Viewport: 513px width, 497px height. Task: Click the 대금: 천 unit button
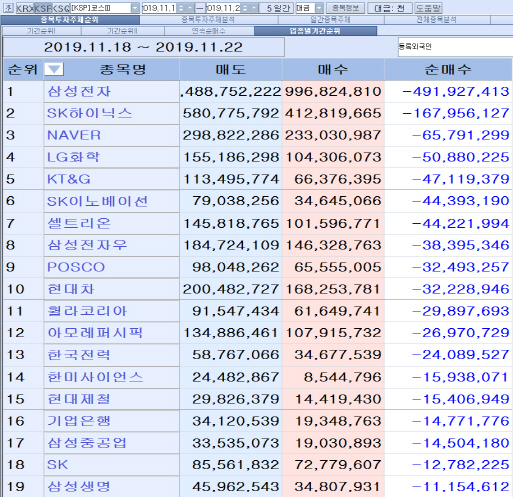click(390, 8)
